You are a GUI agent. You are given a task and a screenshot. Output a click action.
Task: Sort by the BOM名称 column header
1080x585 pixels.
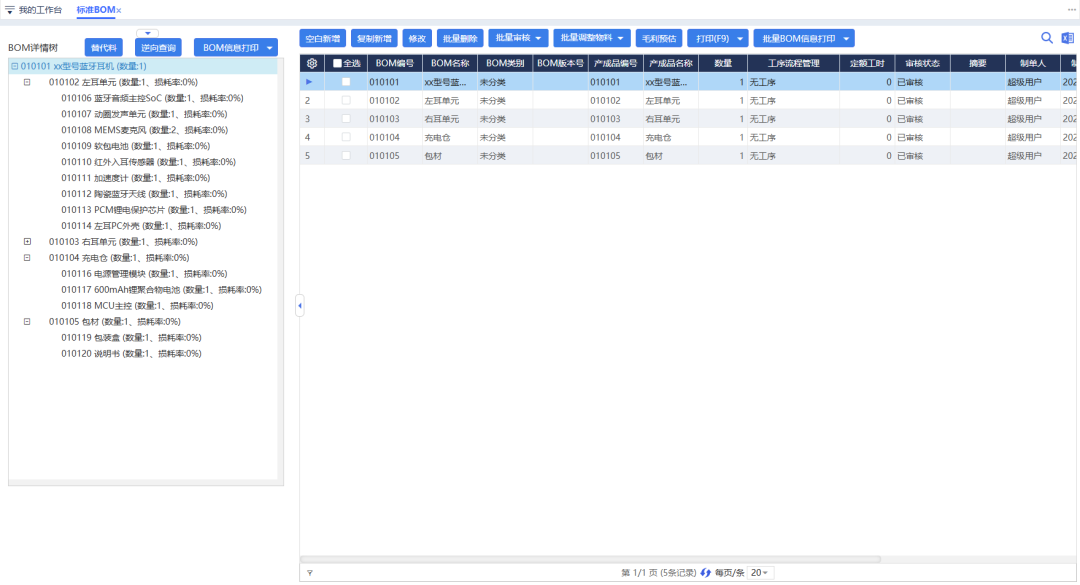tap(450, 63)
